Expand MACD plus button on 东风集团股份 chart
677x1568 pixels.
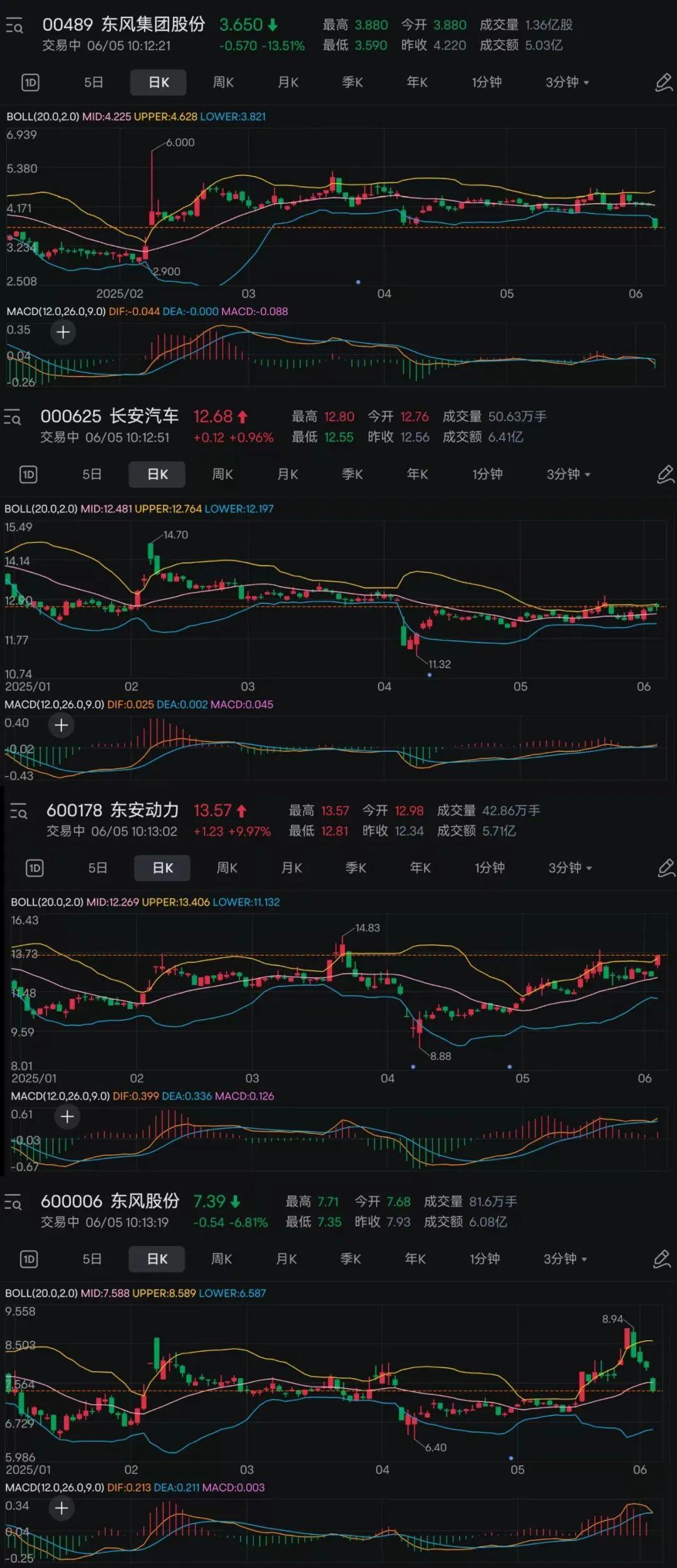(63, 332)
